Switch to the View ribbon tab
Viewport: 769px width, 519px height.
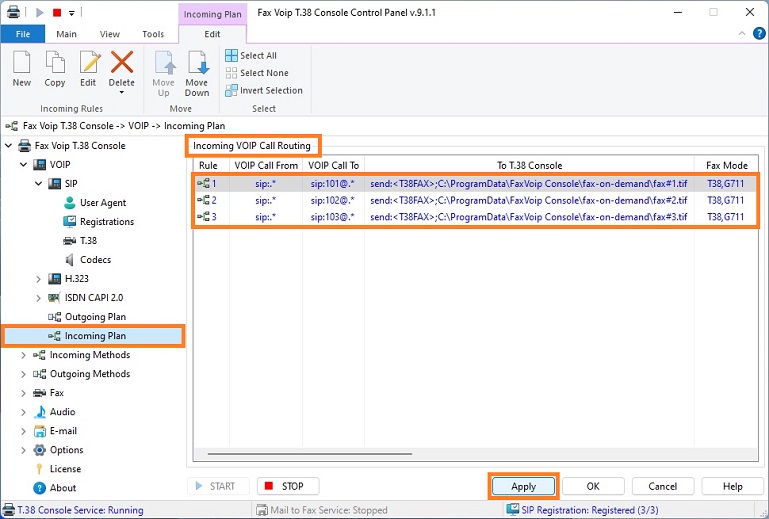tap(109, 34)
